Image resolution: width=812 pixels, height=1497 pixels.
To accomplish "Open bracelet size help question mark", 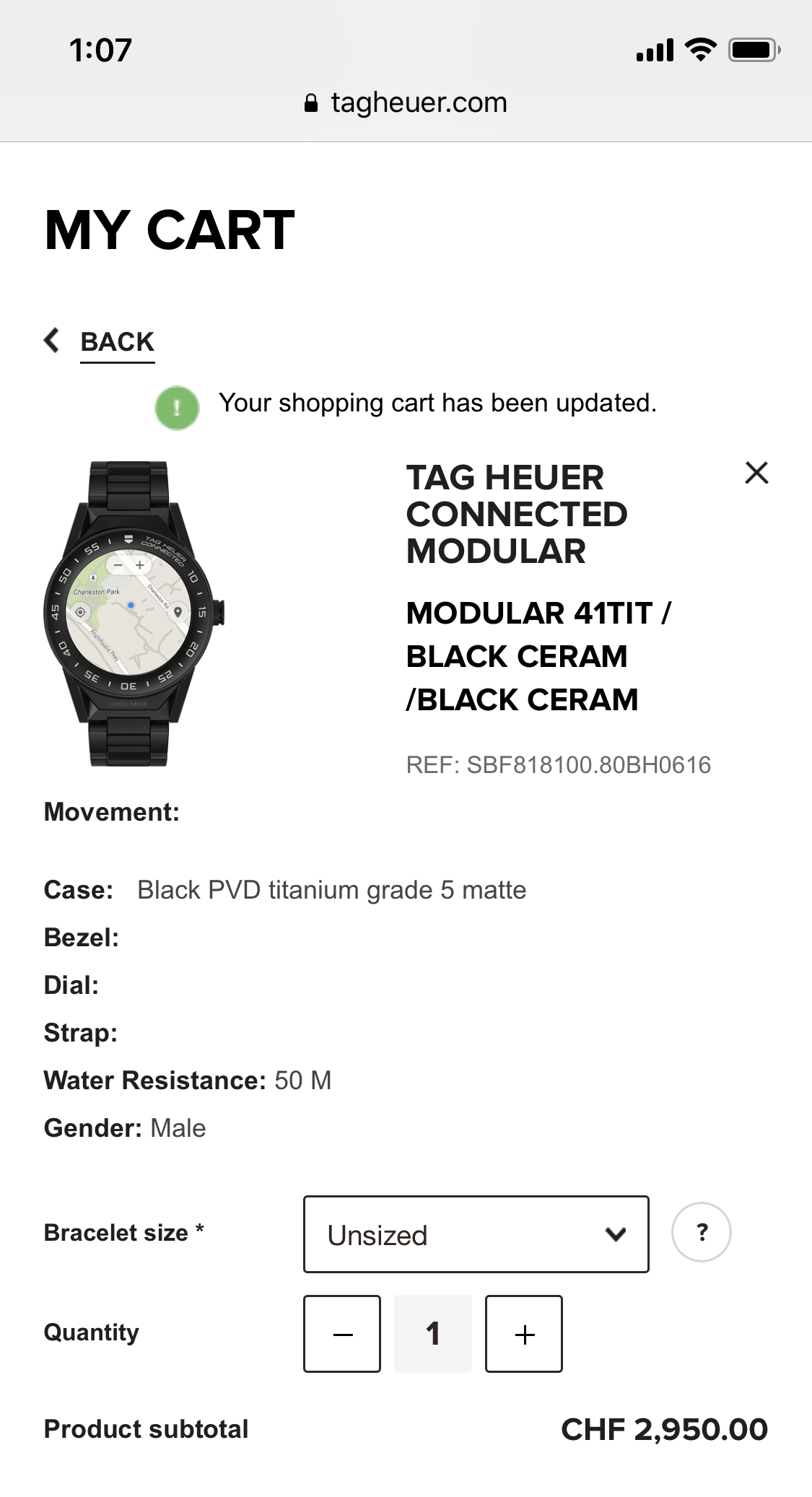I will 701,1232.
